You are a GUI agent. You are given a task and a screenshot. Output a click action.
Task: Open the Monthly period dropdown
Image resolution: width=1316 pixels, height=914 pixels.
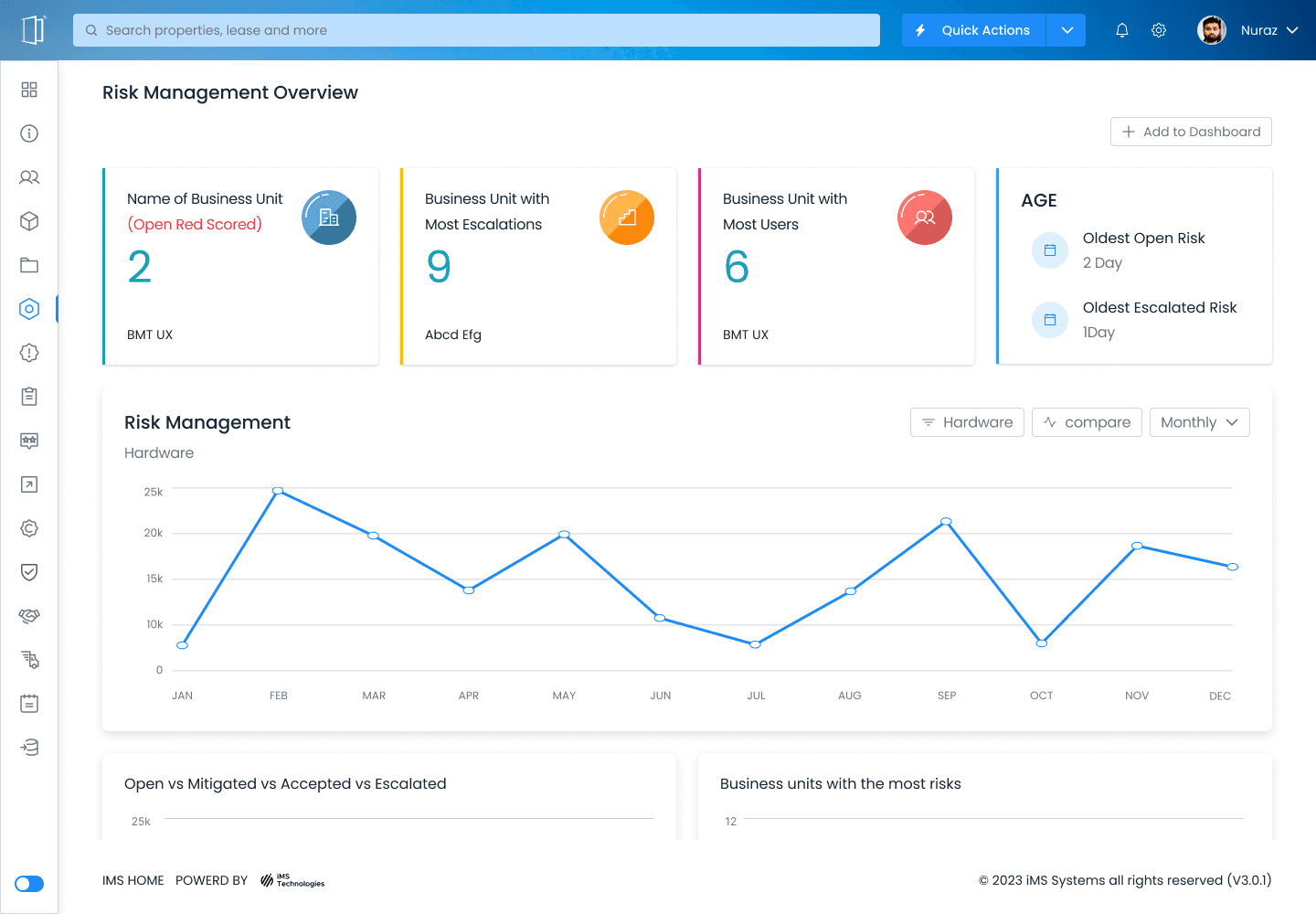pyautogui.click(x=1199, y=422)
